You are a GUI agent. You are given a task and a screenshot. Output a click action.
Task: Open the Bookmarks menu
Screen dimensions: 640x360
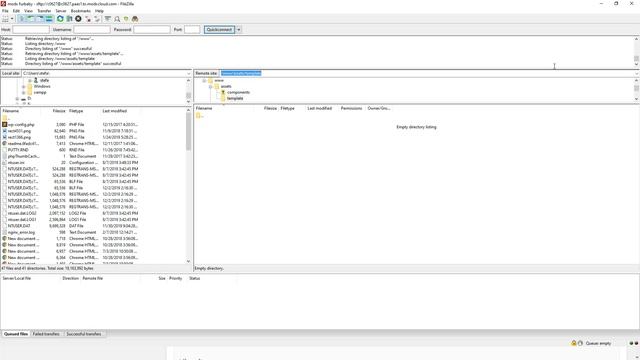click(81, 11)
